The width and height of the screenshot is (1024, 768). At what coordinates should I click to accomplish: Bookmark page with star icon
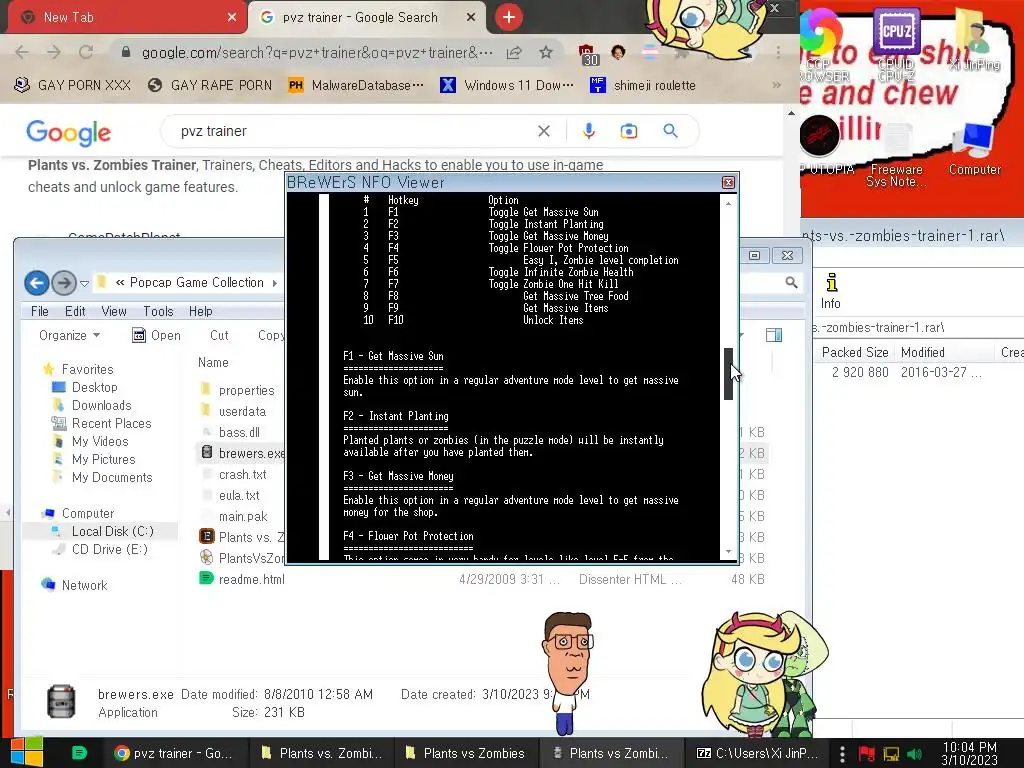point(546,52)
